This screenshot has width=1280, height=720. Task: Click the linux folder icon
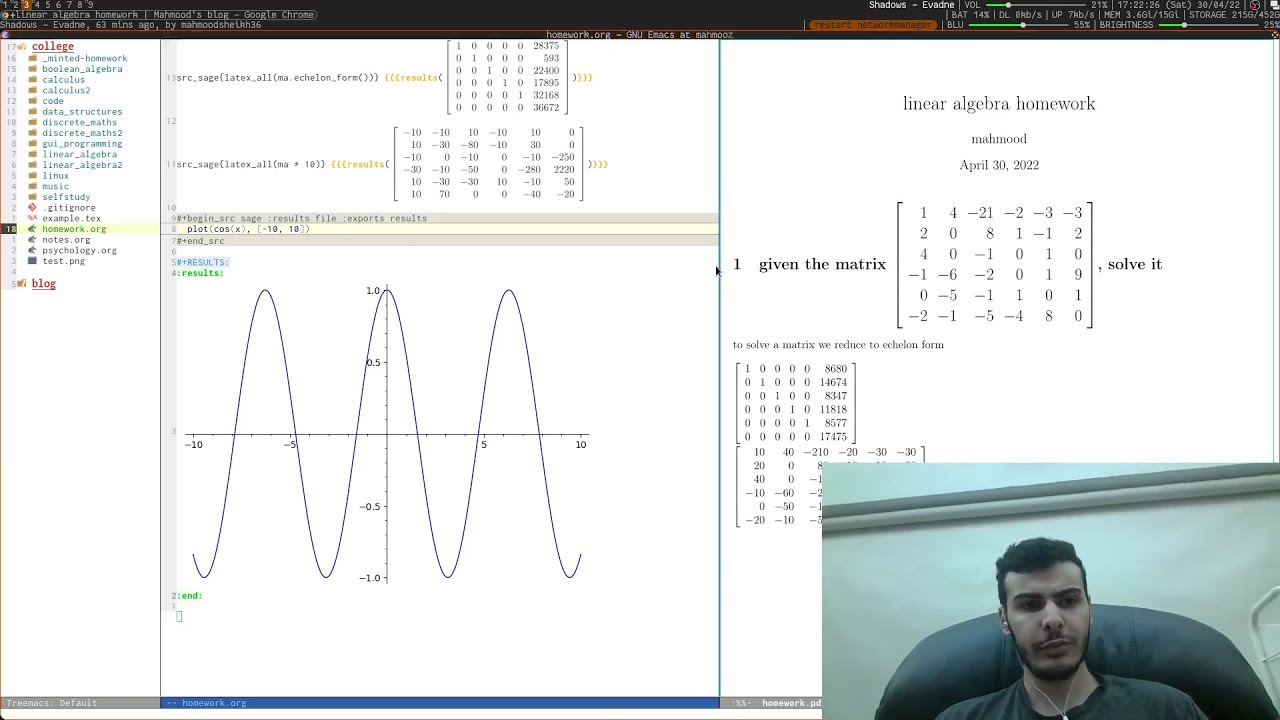[x=33, y=176]
